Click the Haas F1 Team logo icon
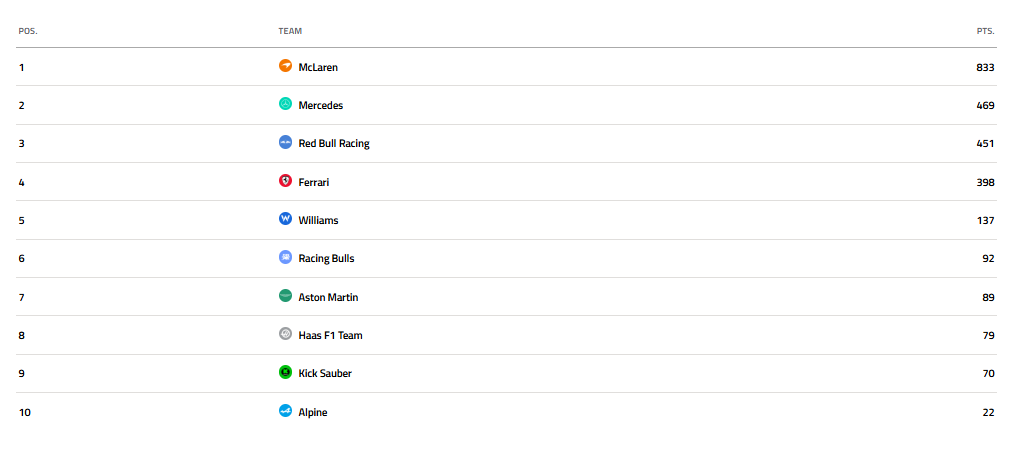The image size is (1015, 449). tap(285, 334)
